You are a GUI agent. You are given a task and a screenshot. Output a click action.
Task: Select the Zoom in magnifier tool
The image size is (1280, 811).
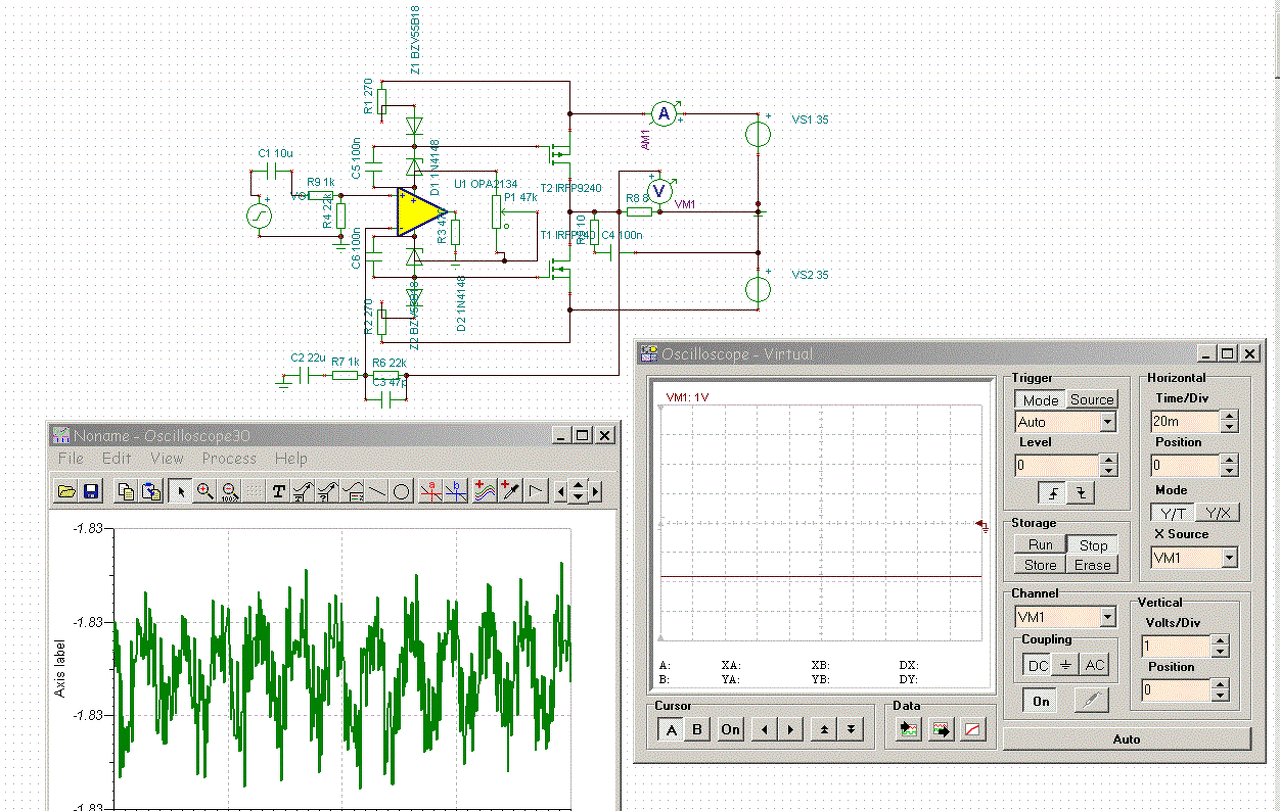pyautogui.click(x=205, y=491)
